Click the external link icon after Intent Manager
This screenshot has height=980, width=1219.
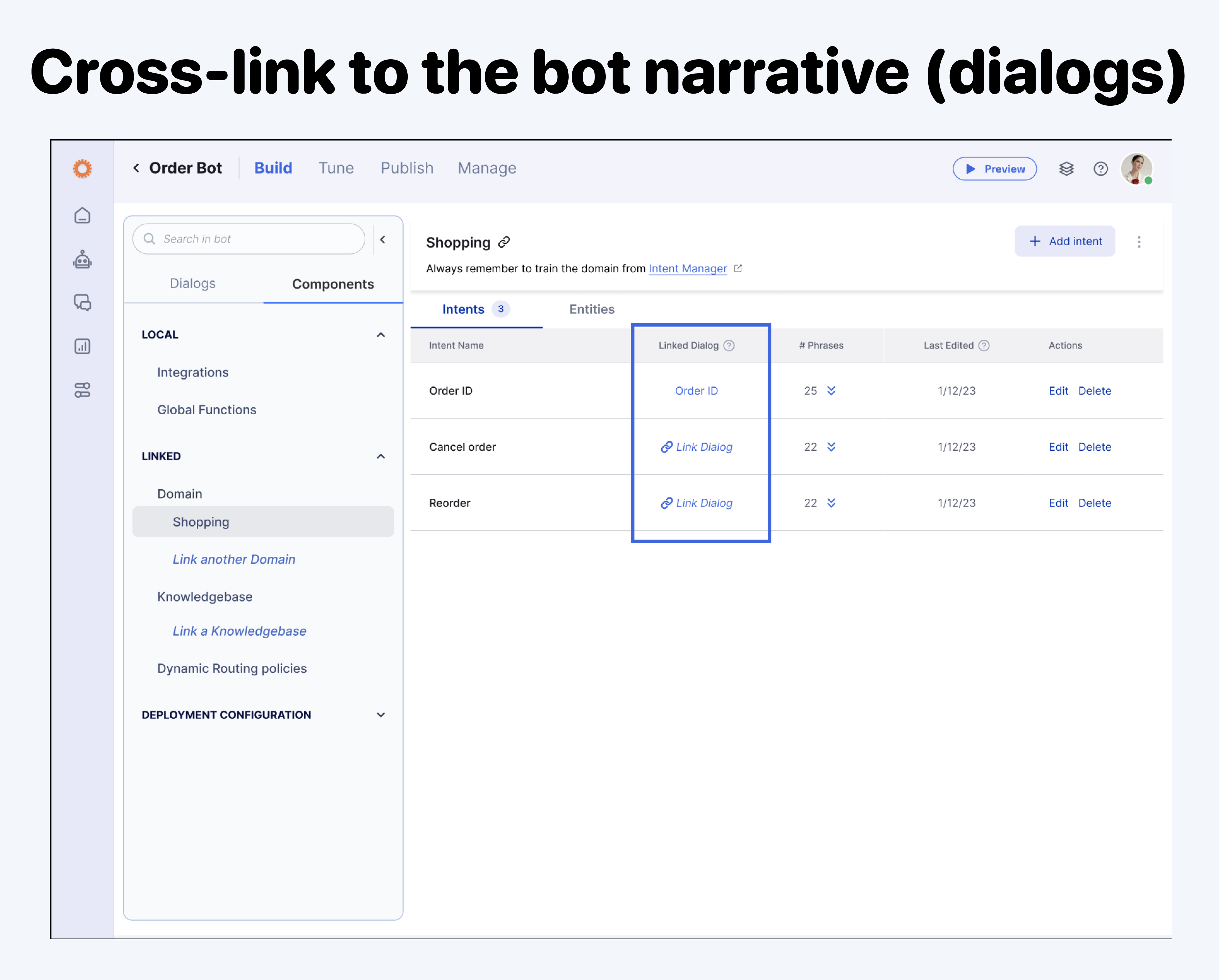tap(738, 269)
